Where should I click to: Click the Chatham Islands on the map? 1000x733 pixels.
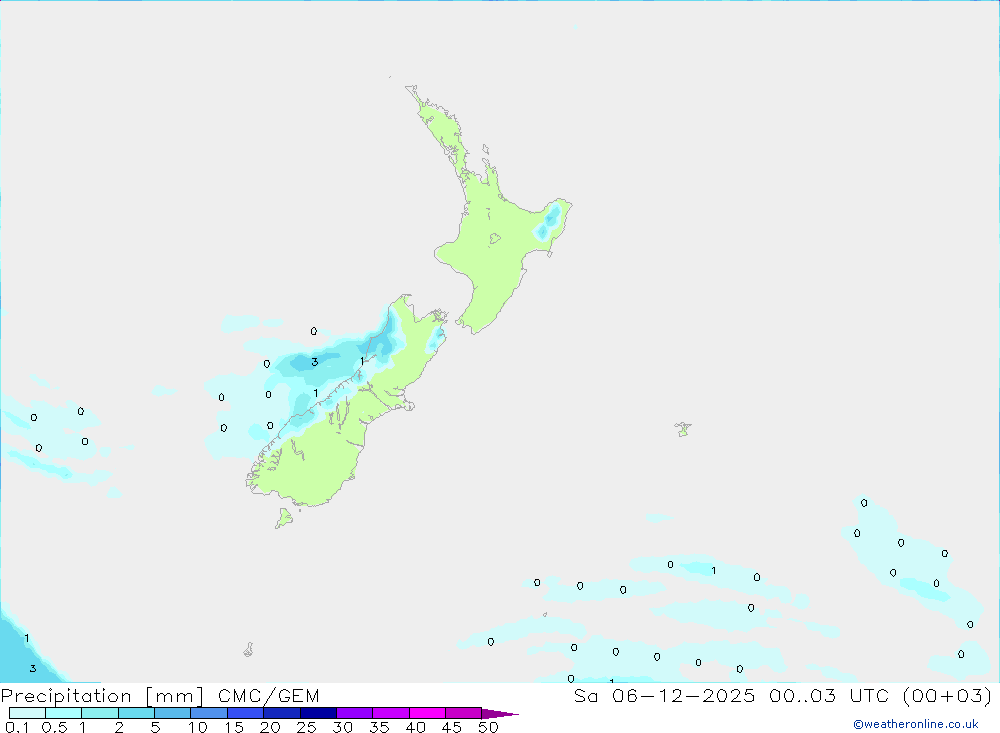click(683, 429)
